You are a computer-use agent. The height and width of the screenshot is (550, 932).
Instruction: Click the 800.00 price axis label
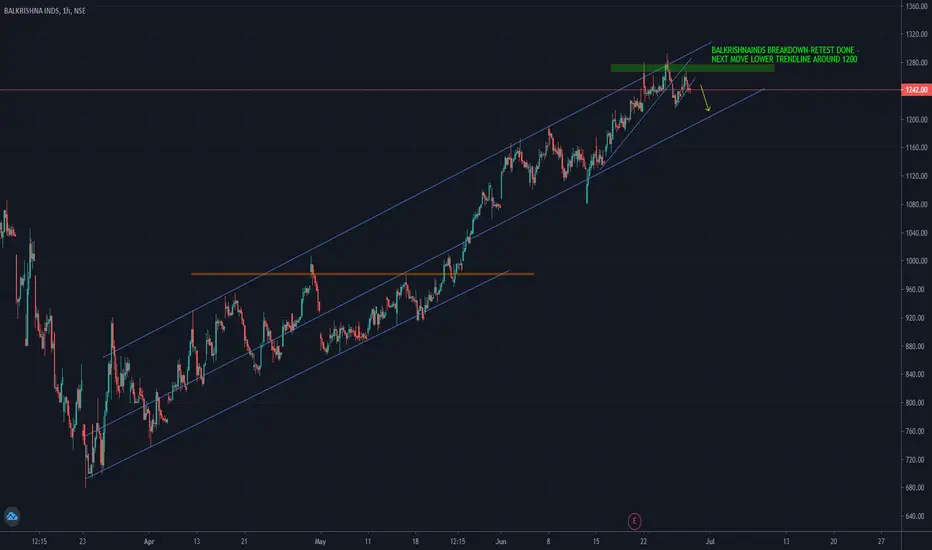tap(917, 403)
